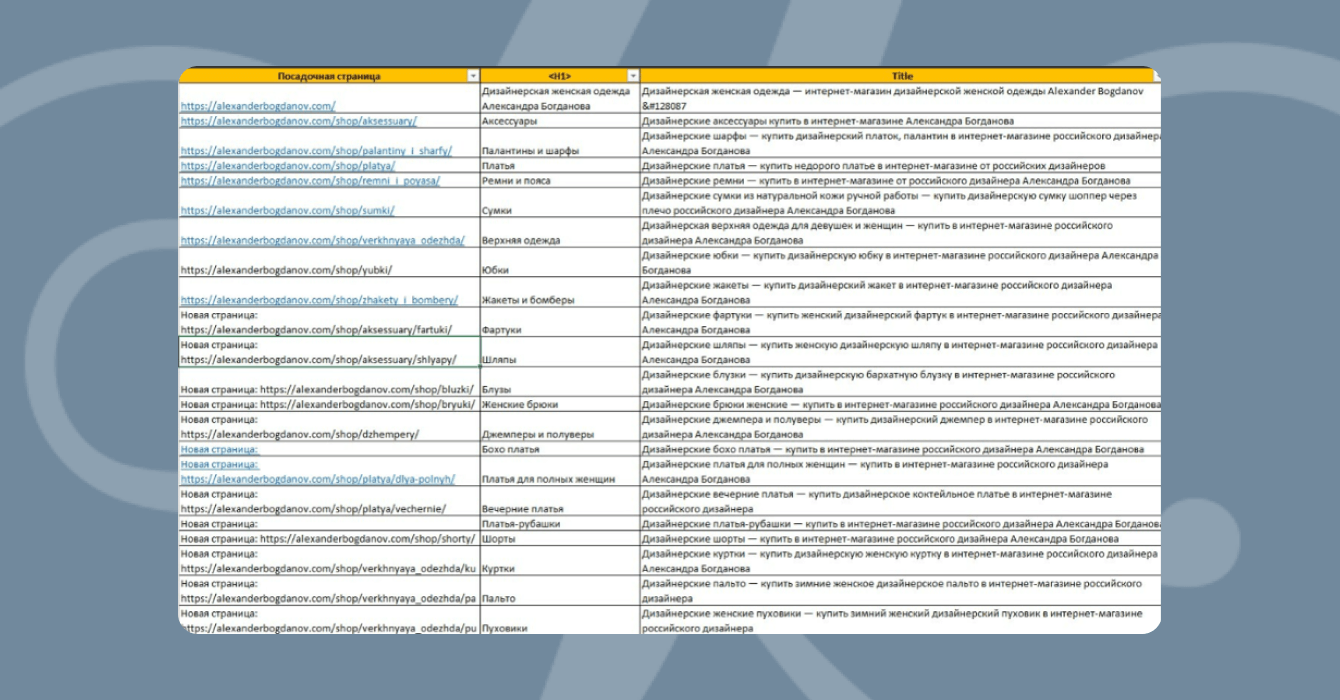Image resolution: width=1340 pixels, height=700 pixels.
Task: Select Title cell beginning 'Дизайнерские ремни — купить'
Action: 901,181
